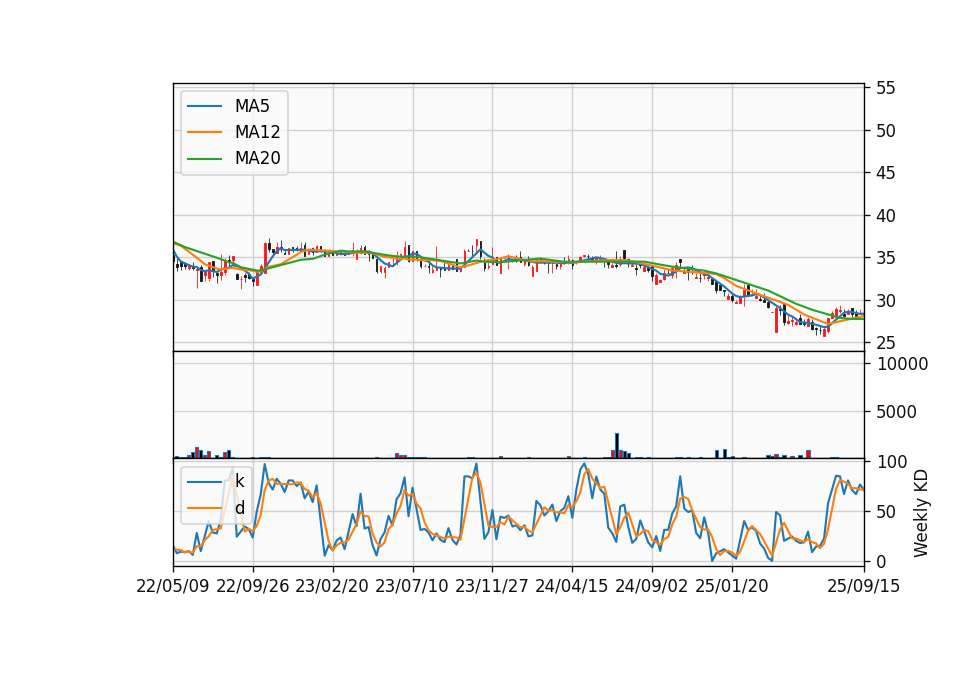Click the green MA20 legend line sample
Image resolution: width=960 pixels, height=690 pixels.
pyautogui.click(x=204, y=159)
